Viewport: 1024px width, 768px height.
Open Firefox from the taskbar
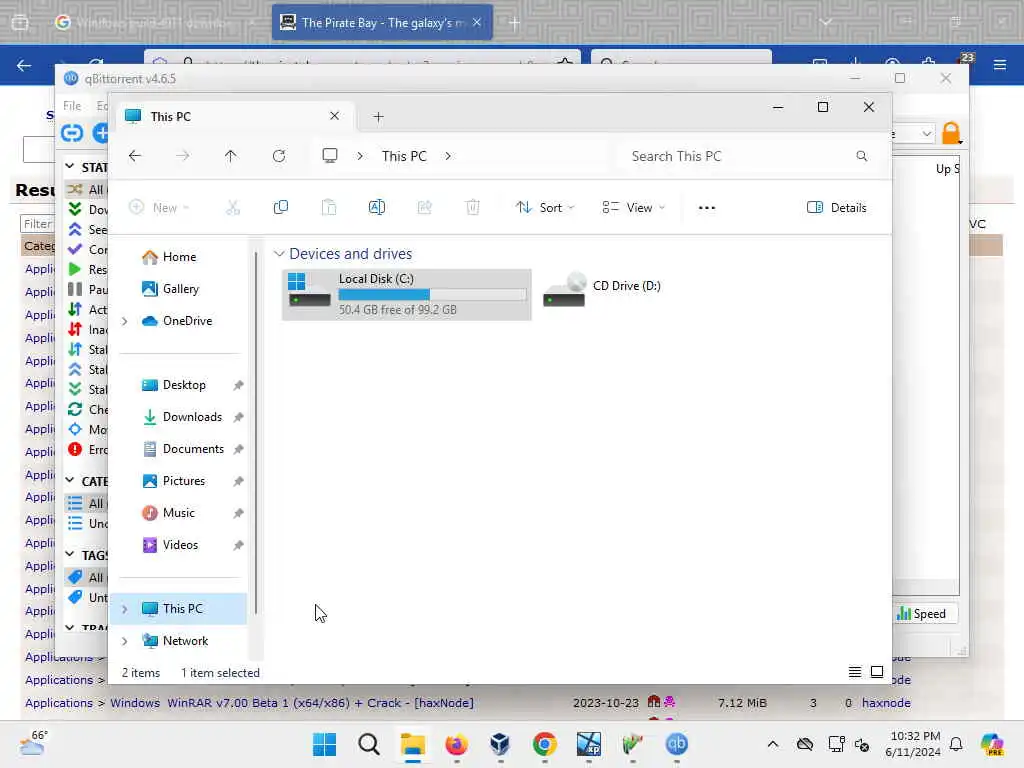456,744
